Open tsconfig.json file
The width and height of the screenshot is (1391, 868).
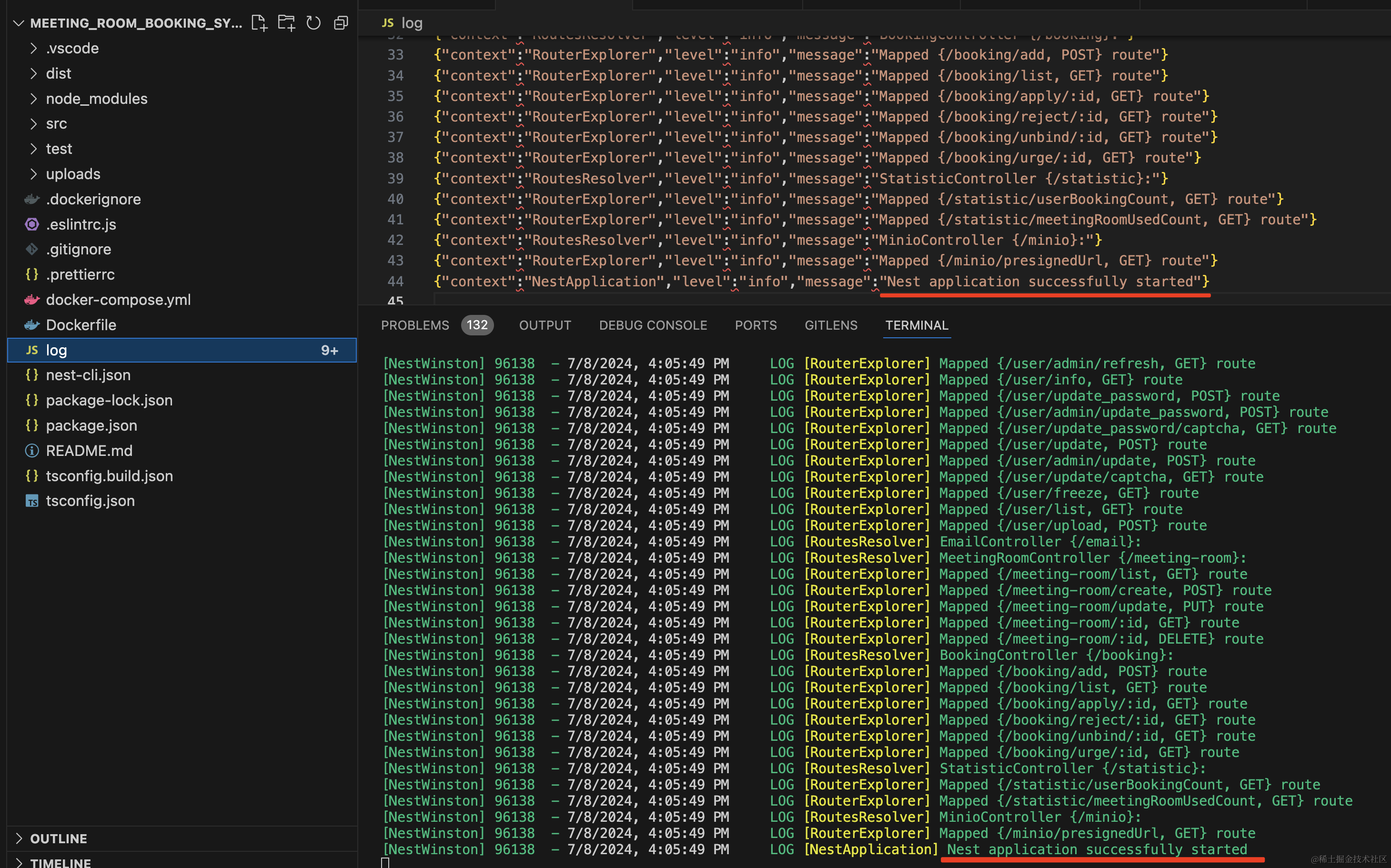pyautogui.click(x=90, y=501)
